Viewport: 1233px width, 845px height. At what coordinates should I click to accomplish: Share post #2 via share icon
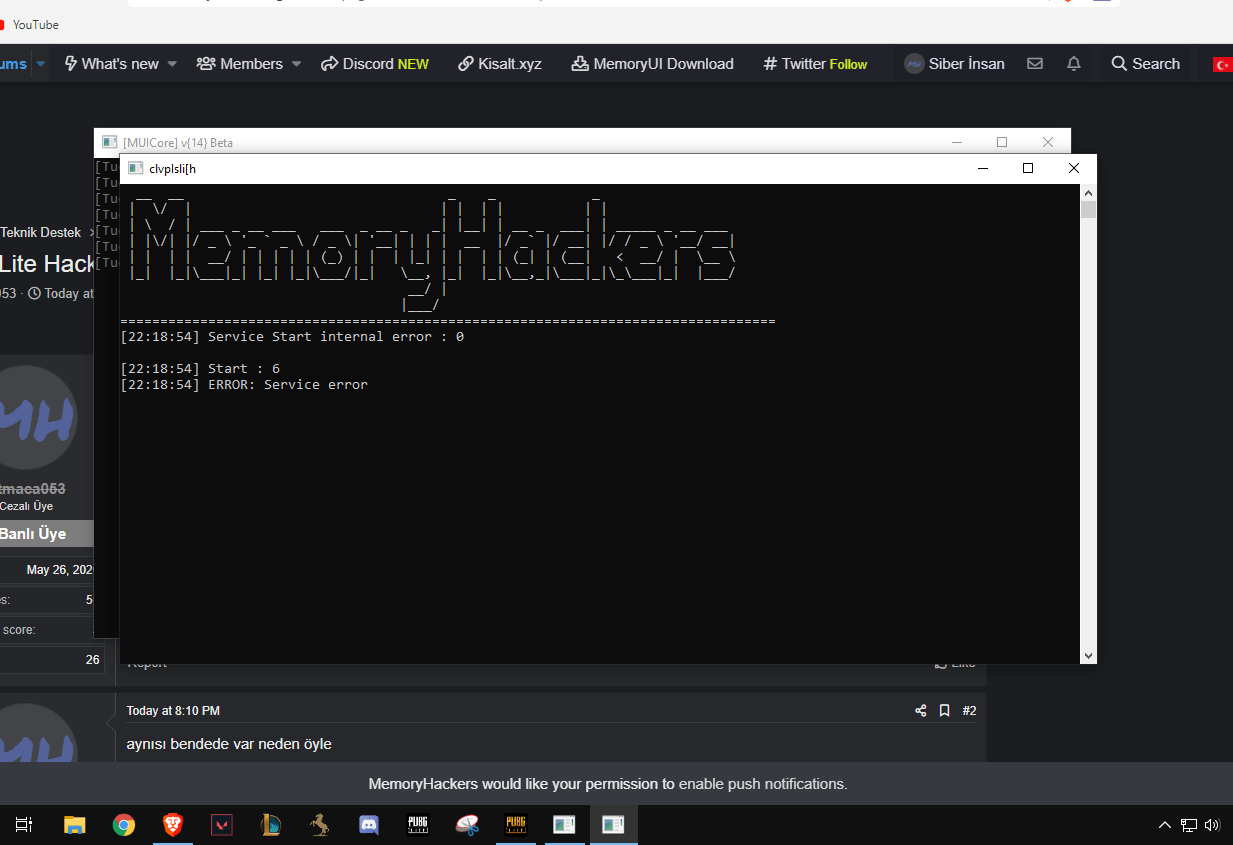pos(921,711)
